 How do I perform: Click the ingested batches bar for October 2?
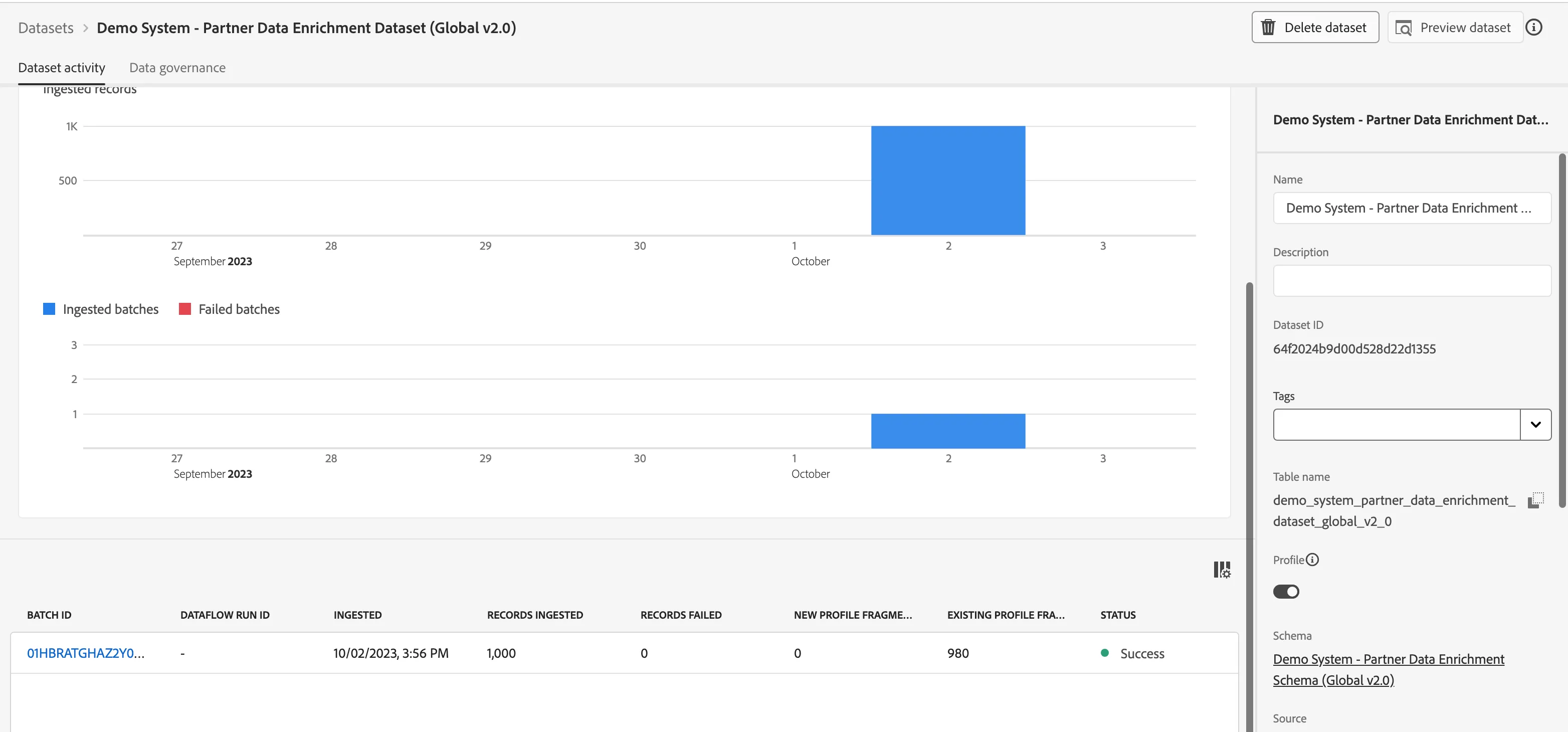(x=948, y=431)
